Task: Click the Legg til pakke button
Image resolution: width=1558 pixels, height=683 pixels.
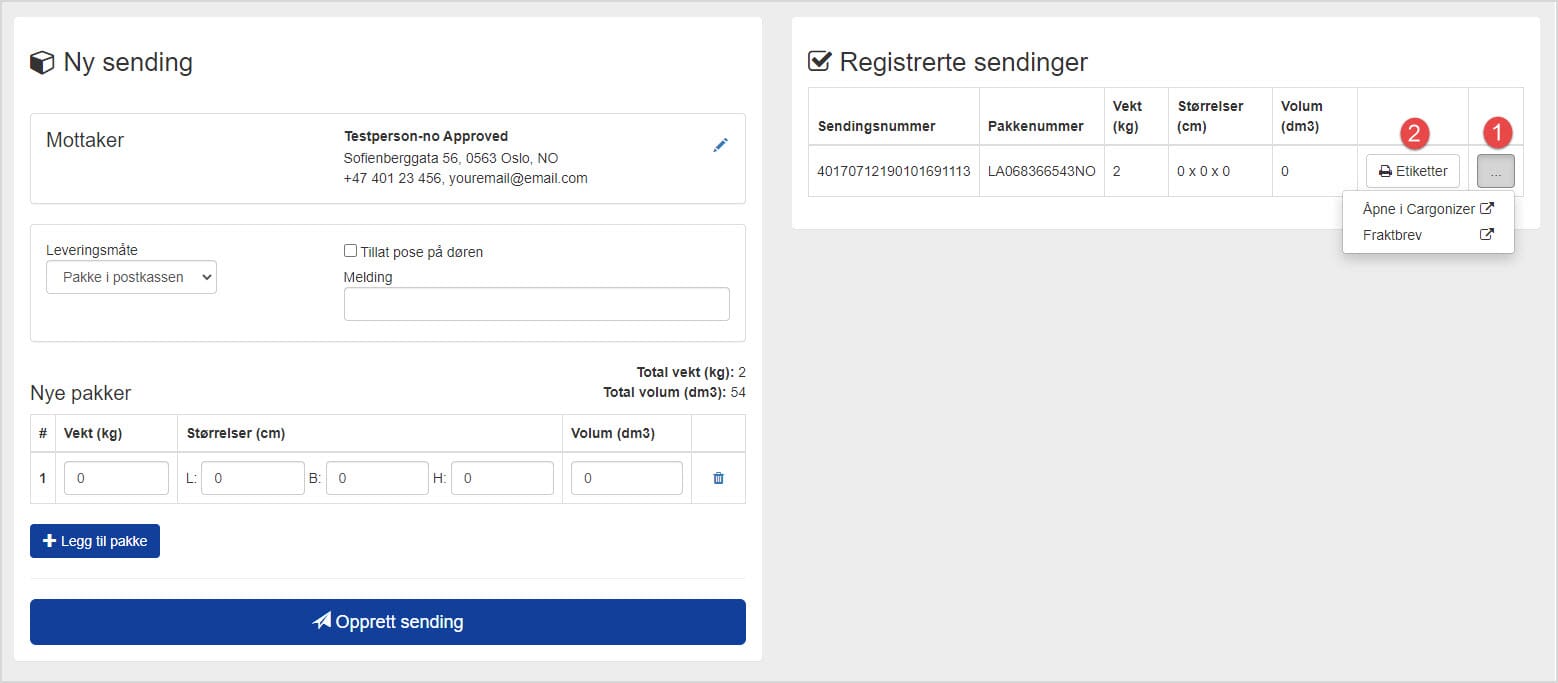Action: [x=95, y=541]
